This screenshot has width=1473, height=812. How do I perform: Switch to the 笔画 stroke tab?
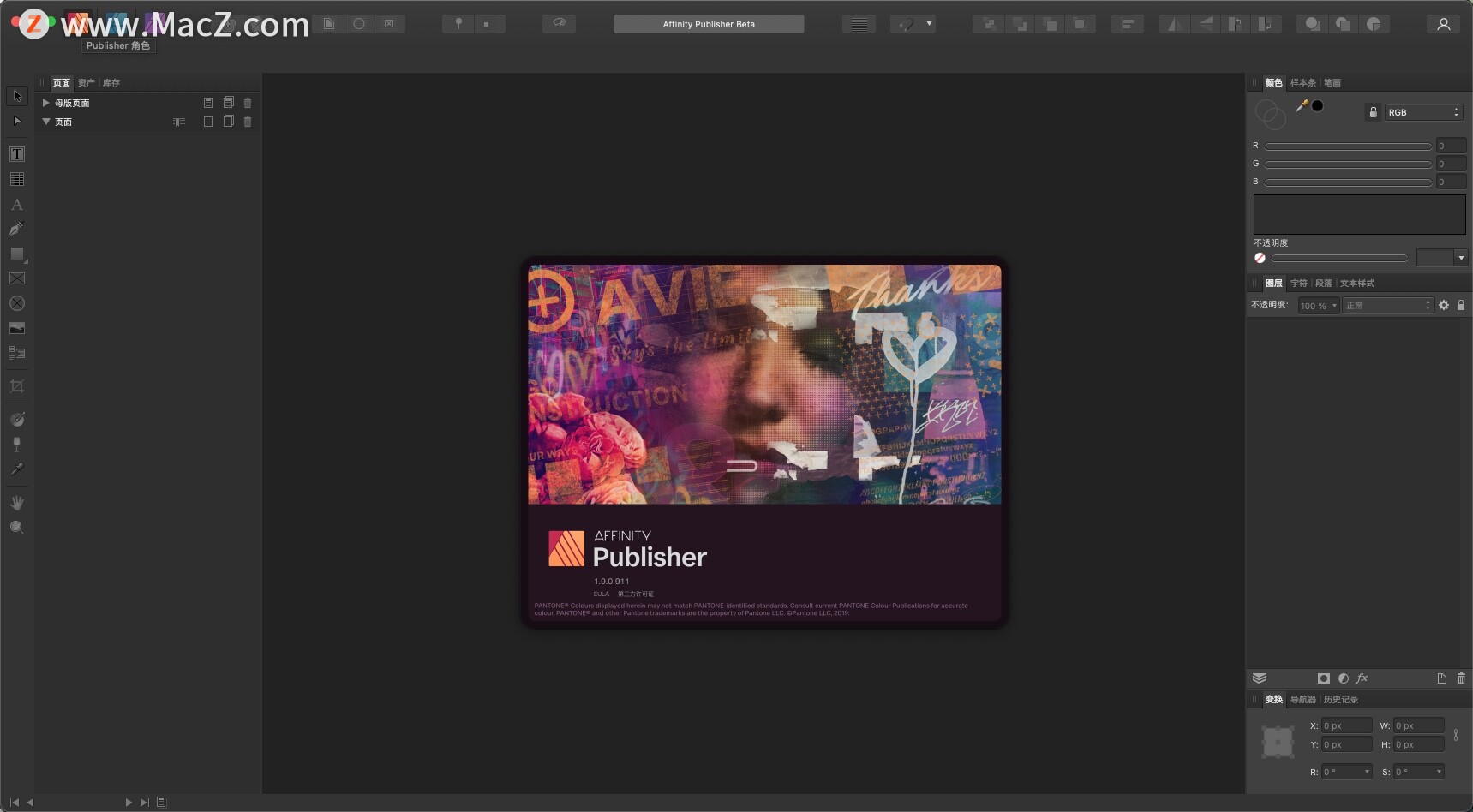[1332, 83]
